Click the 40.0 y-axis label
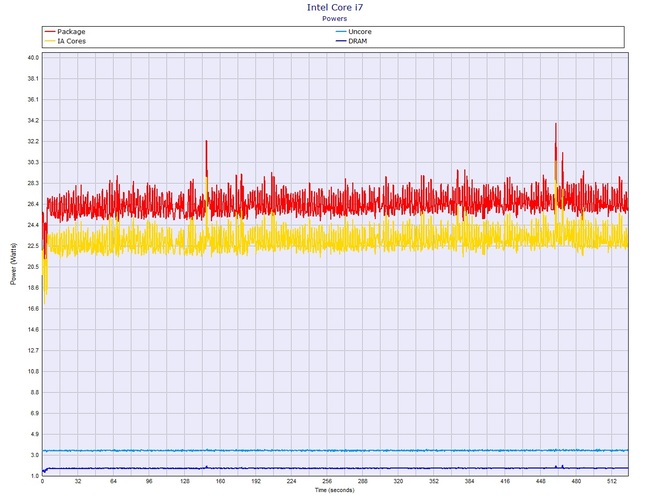 click(33, 58)
